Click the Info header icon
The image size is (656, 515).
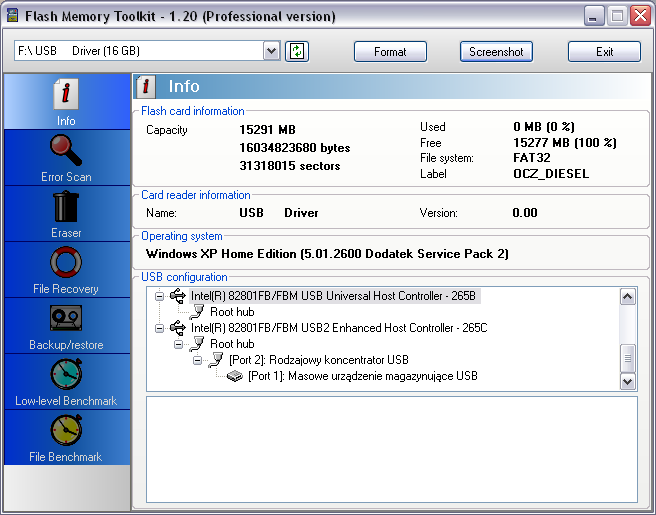pos(146,86)
